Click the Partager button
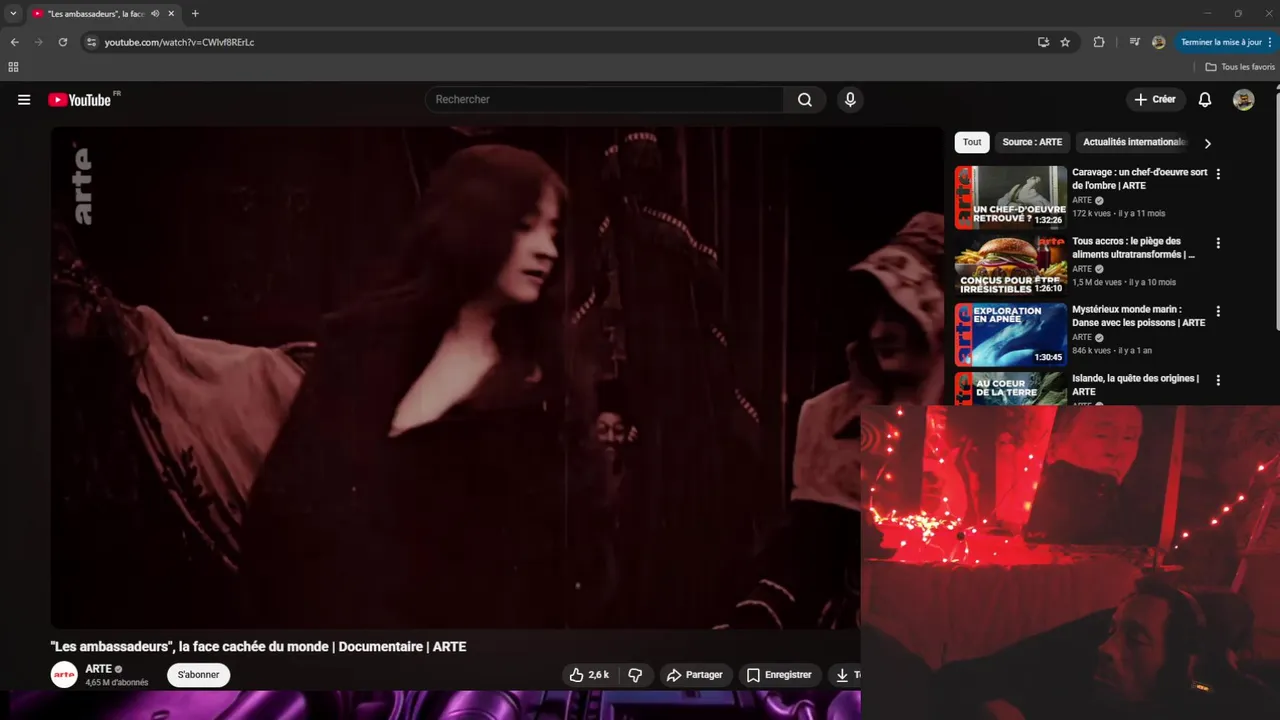Screen dimensions: 1280x720 [694, 675]
